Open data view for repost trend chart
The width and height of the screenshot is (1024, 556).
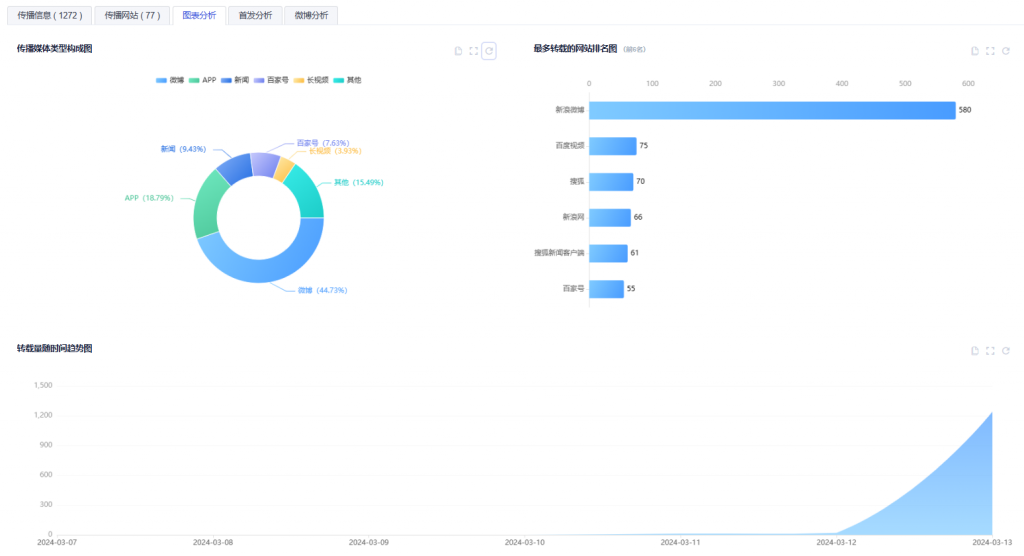975,351
